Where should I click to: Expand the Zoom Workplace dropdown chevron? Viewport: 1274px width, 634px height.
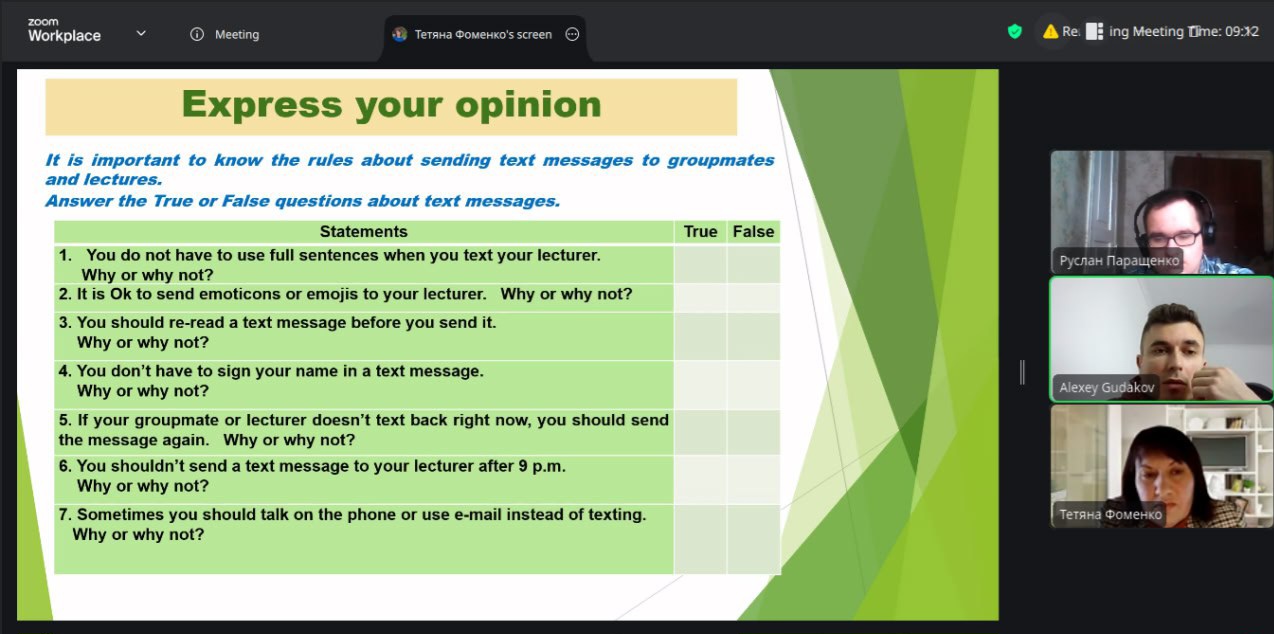(x=141, y=33)
